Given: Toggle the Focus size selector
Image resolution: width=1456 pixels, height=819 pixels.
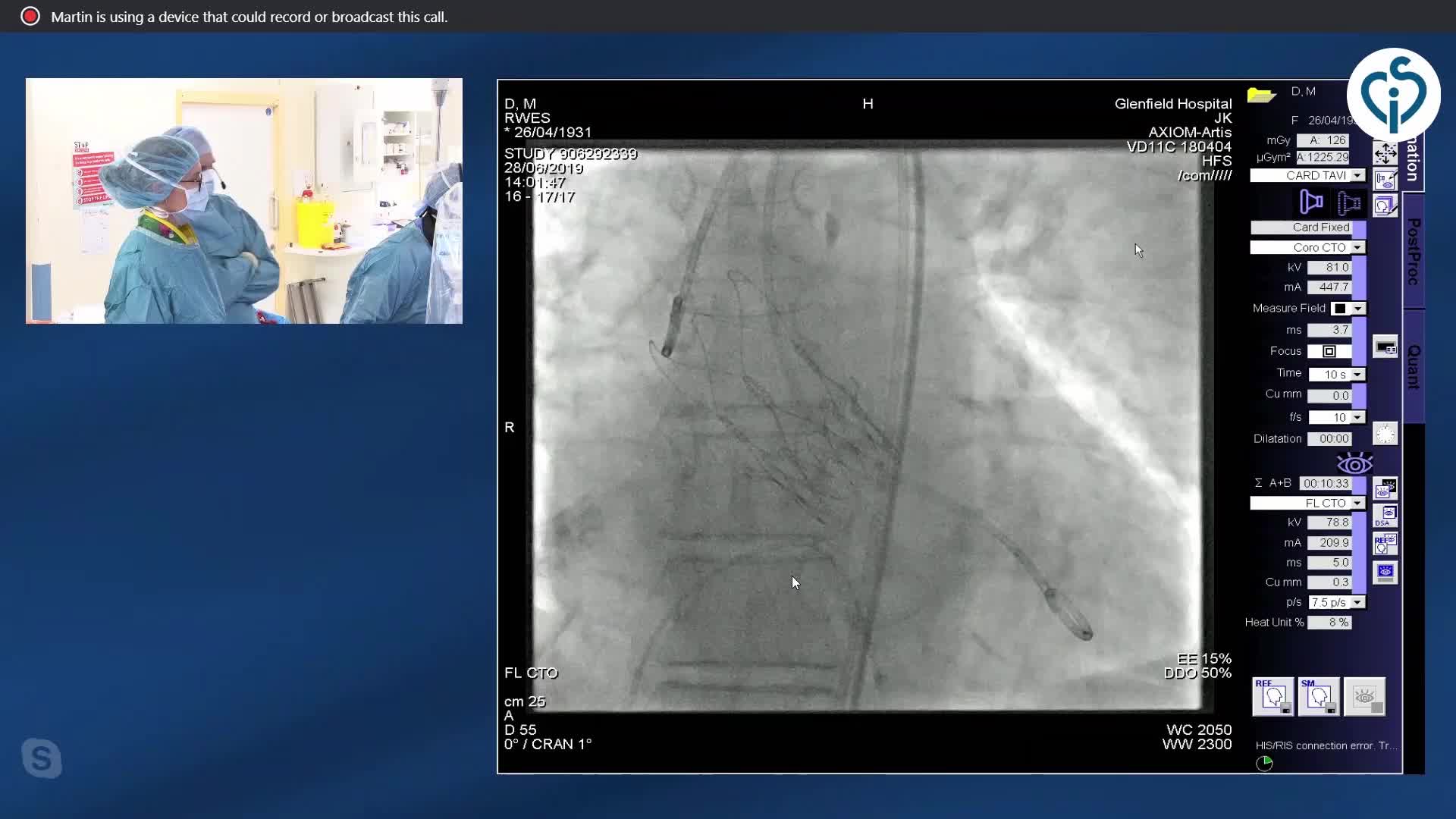Looking at the screenshot, I should click(1329, 351).
